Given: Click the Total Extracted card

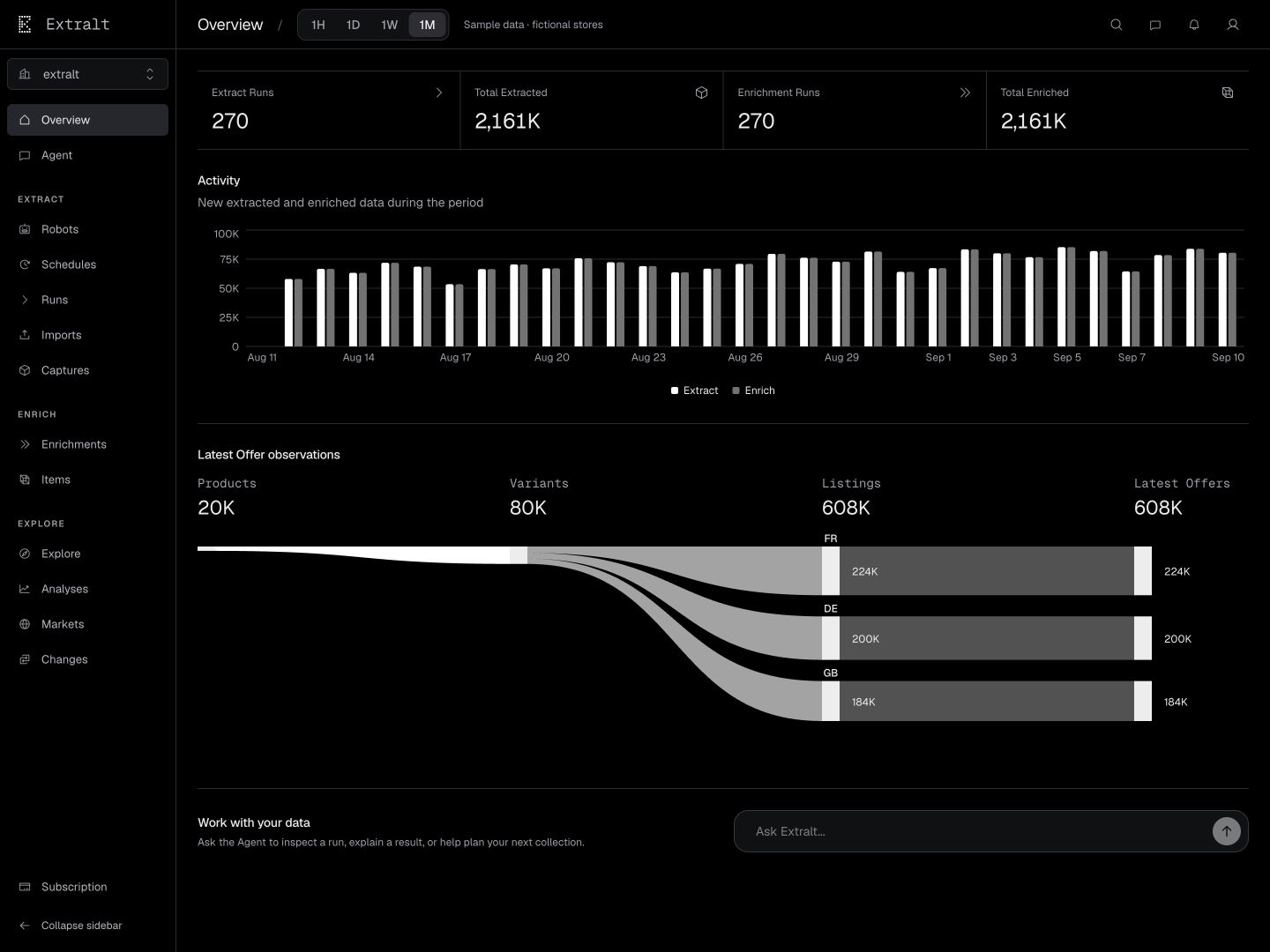Looking at the screenshot, I should (592, 110).
